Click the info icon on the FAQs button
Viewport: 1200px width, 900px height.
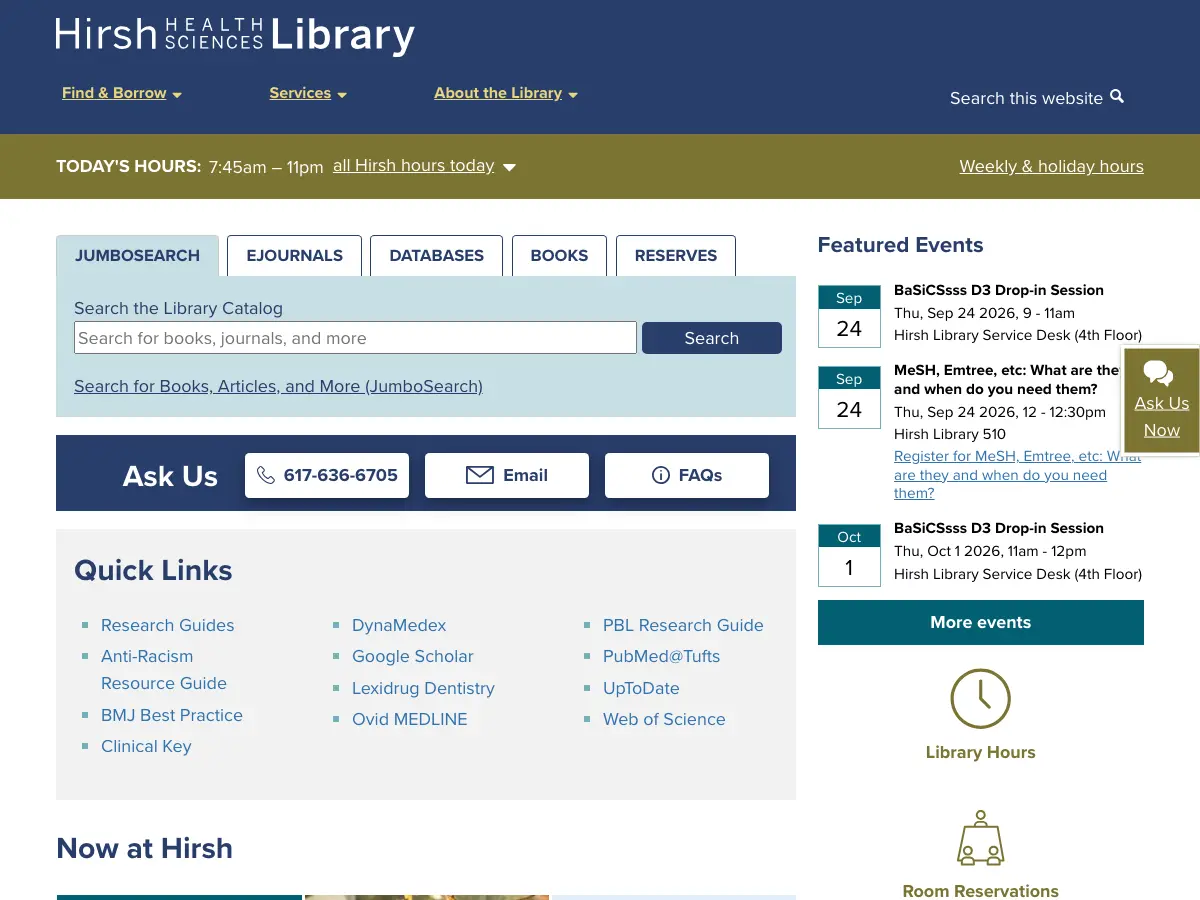pyautogui.click(x=660, y=475)
